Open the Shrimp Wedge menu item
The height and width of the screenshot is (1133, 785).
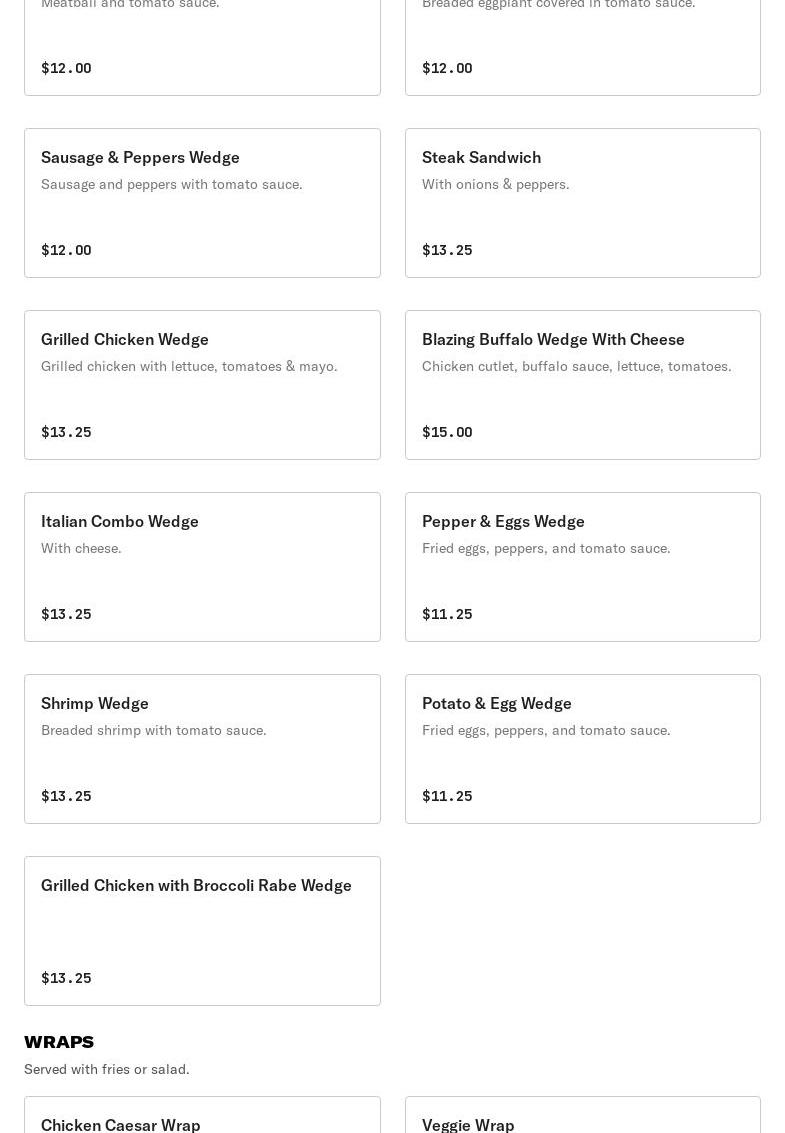click(x=95, y=703)
